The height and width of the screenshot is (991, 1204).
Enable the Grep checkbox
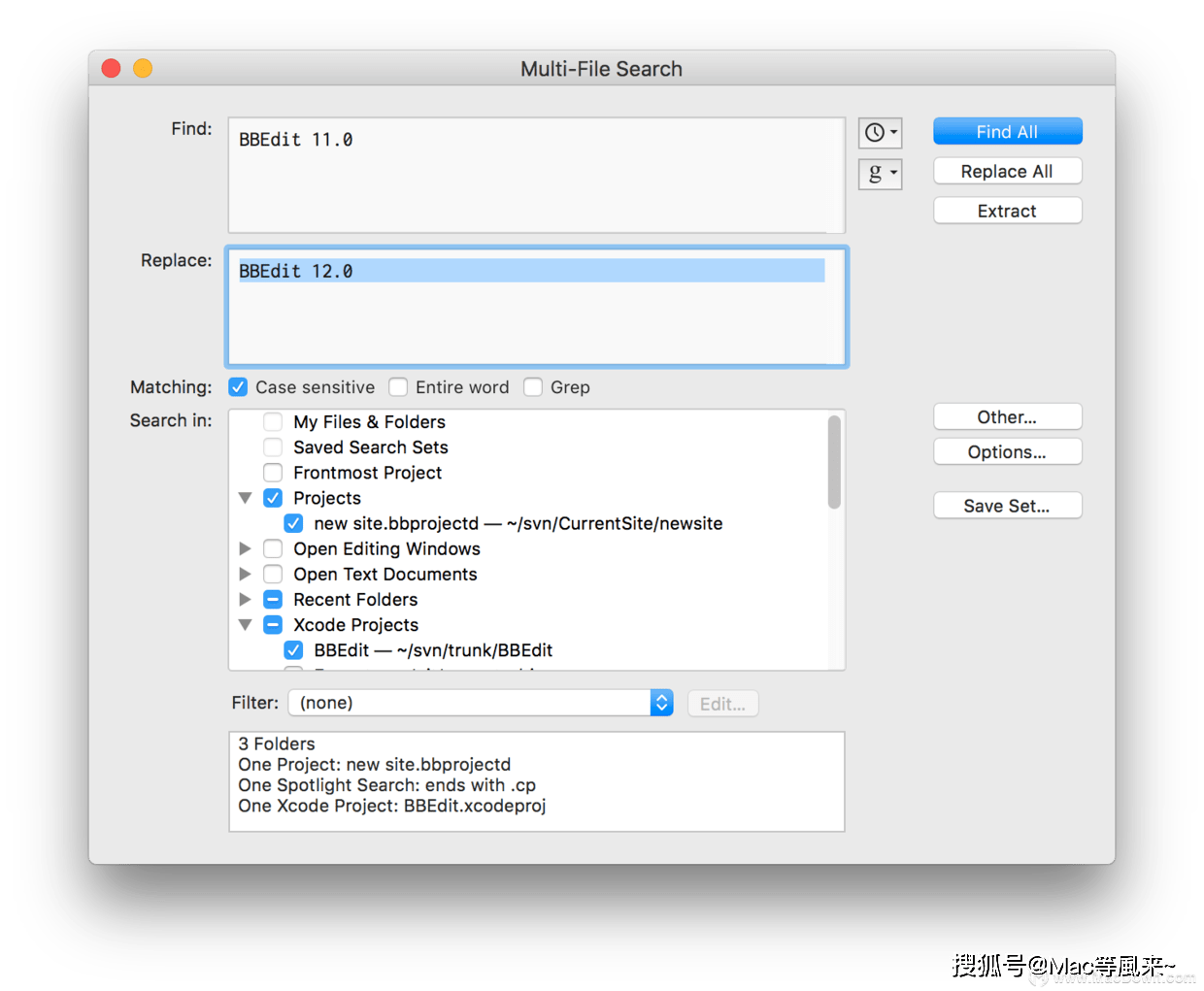pos(533,387)
